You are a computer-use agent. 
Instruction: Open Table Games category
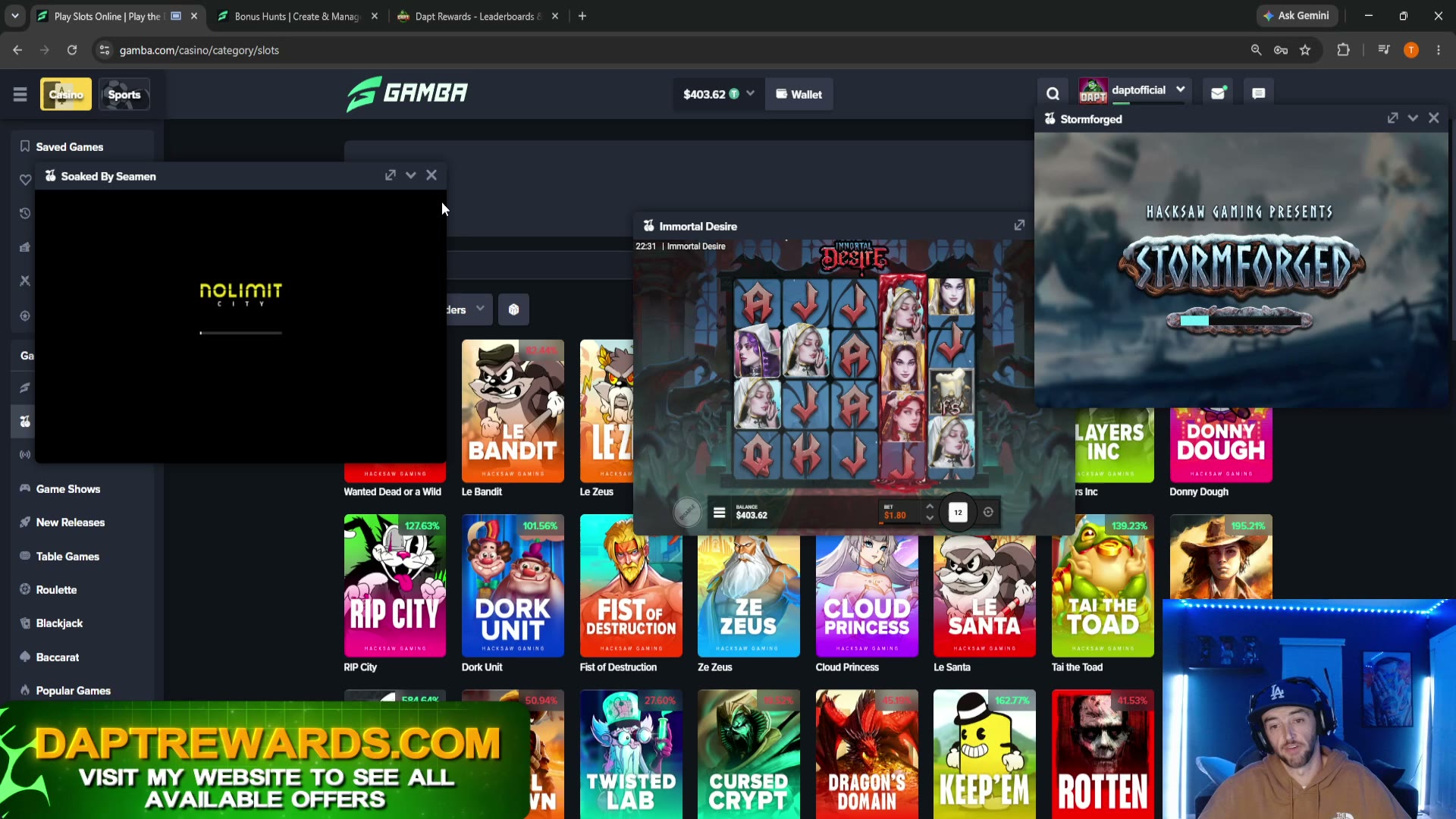click(x=67, y=557)
